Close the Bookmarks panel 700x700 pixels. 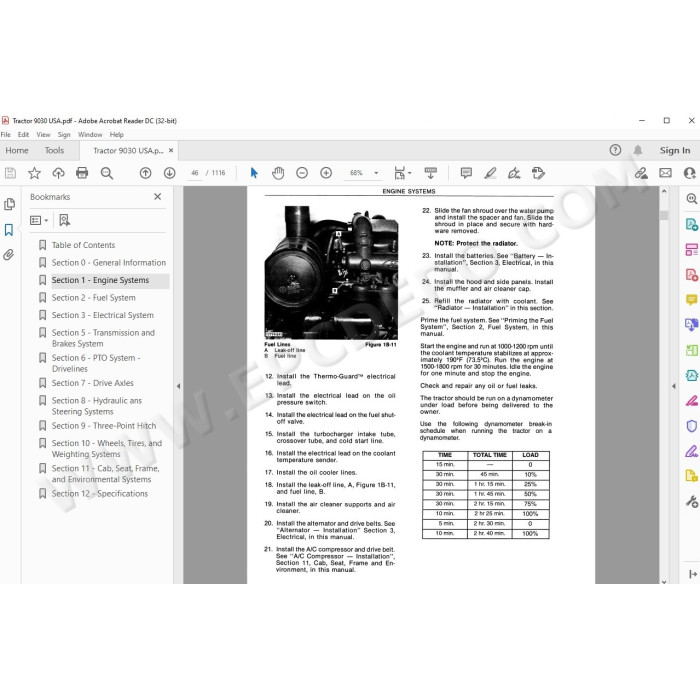point(158,196)
